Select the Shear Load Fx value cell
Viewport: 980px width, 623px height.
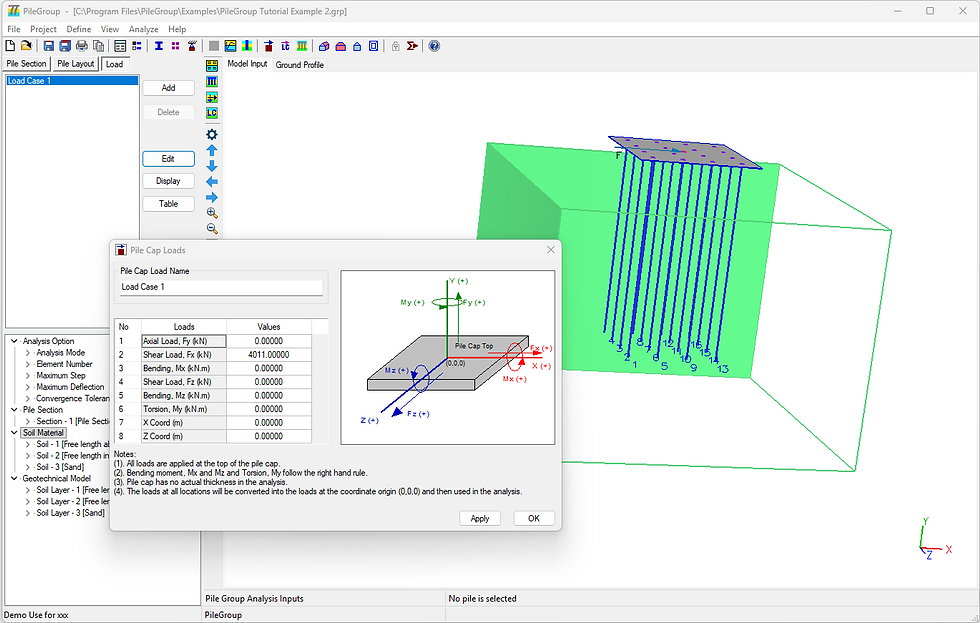(269, 355)
